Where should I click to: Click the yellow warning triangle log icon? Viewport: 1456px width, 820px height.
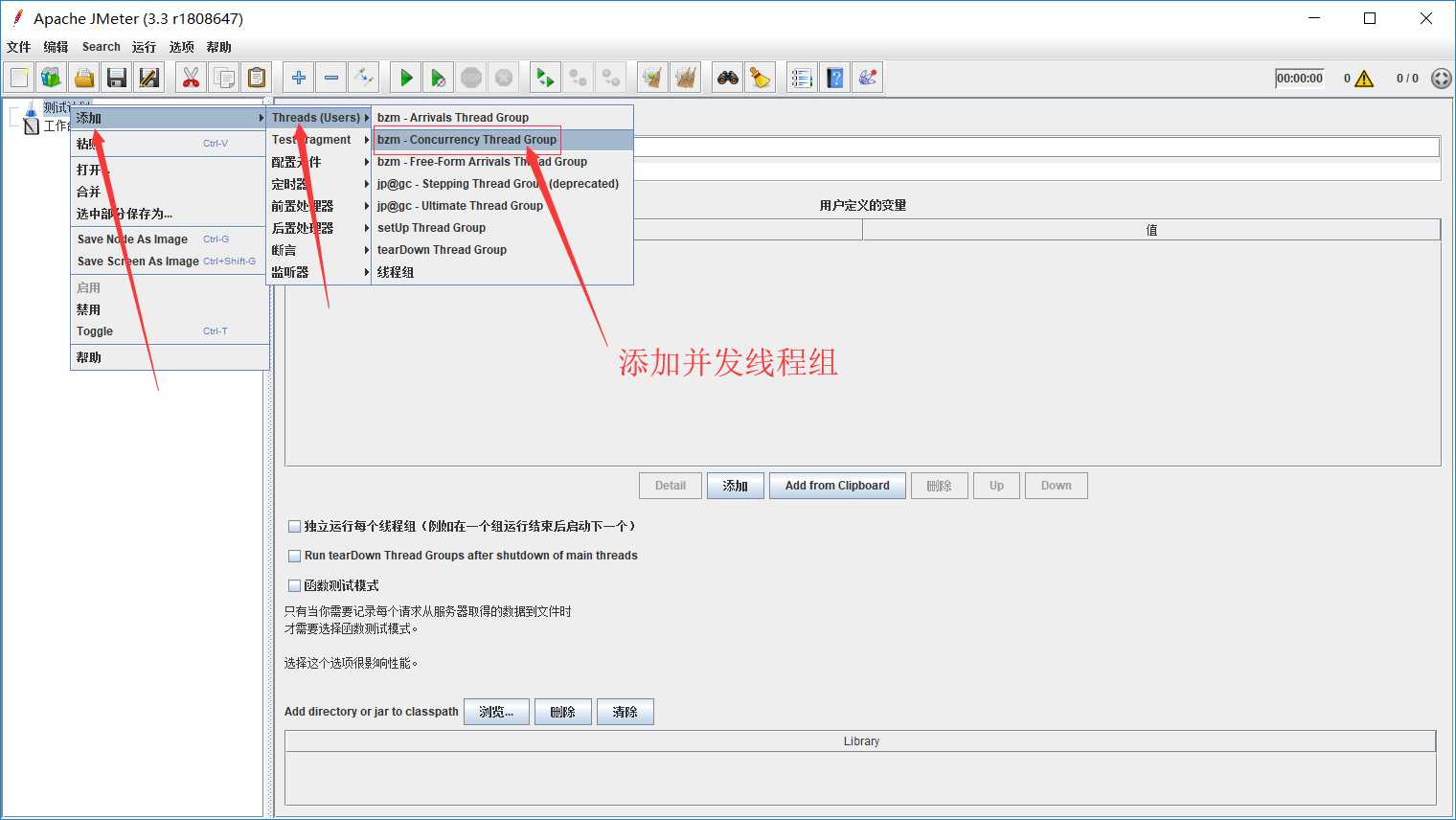[1364, 79]
